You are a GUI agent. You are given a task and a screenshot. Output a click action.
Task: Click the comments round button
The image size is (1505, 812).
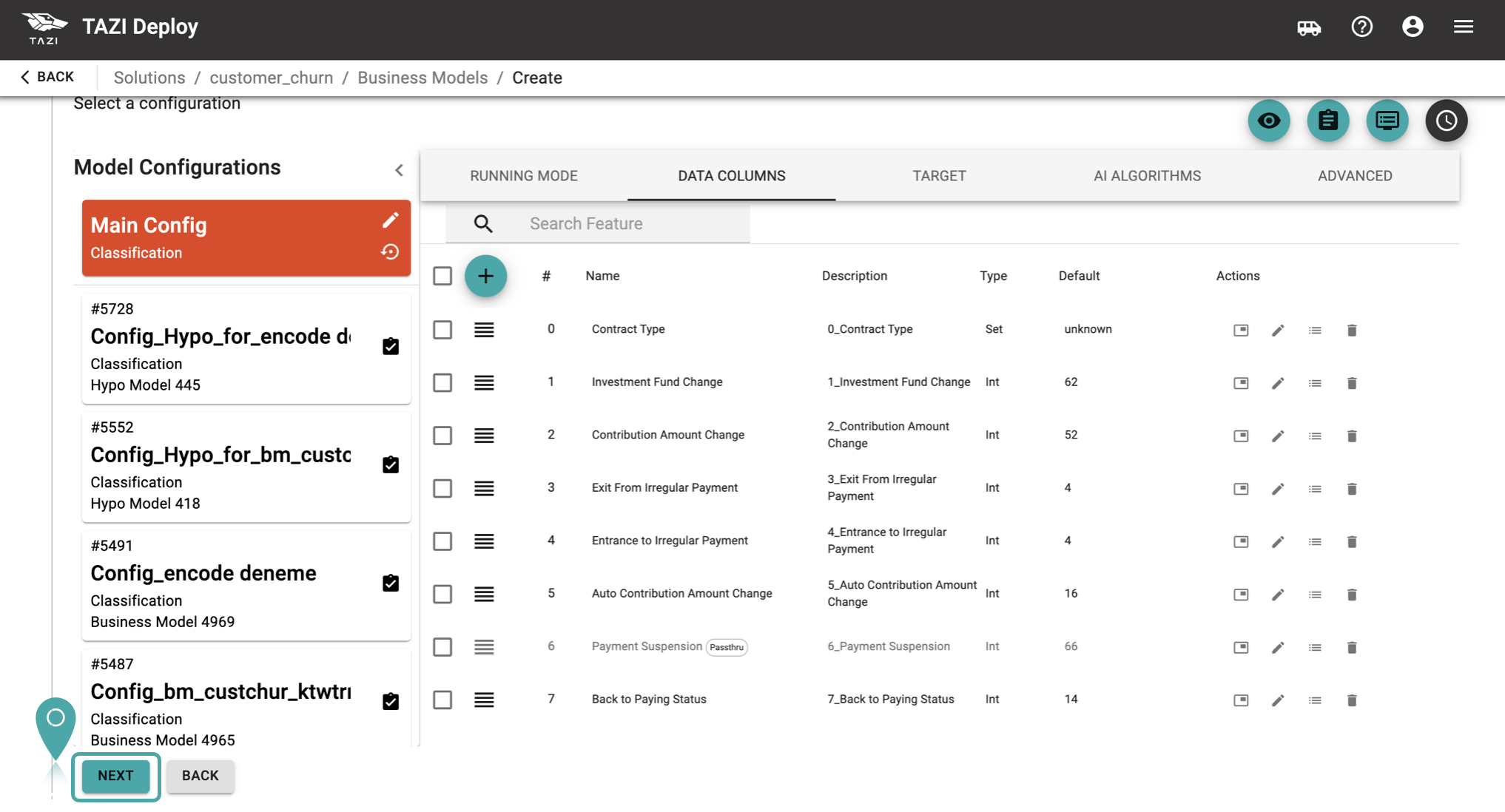(1387, 121)
